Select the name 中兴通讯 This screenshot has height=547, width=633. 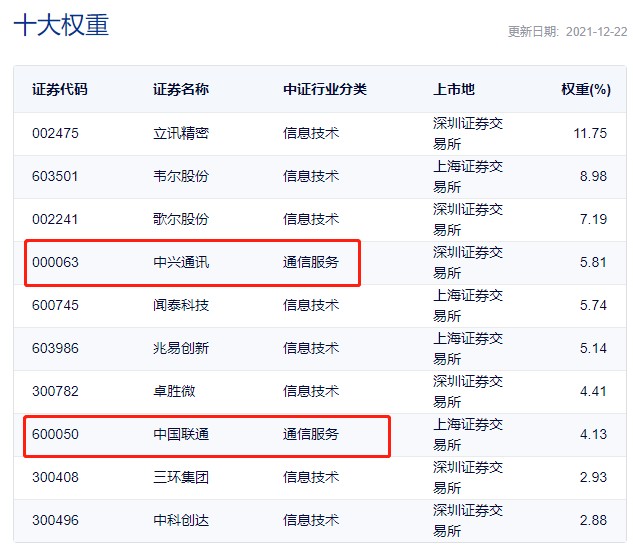[181, 262]
